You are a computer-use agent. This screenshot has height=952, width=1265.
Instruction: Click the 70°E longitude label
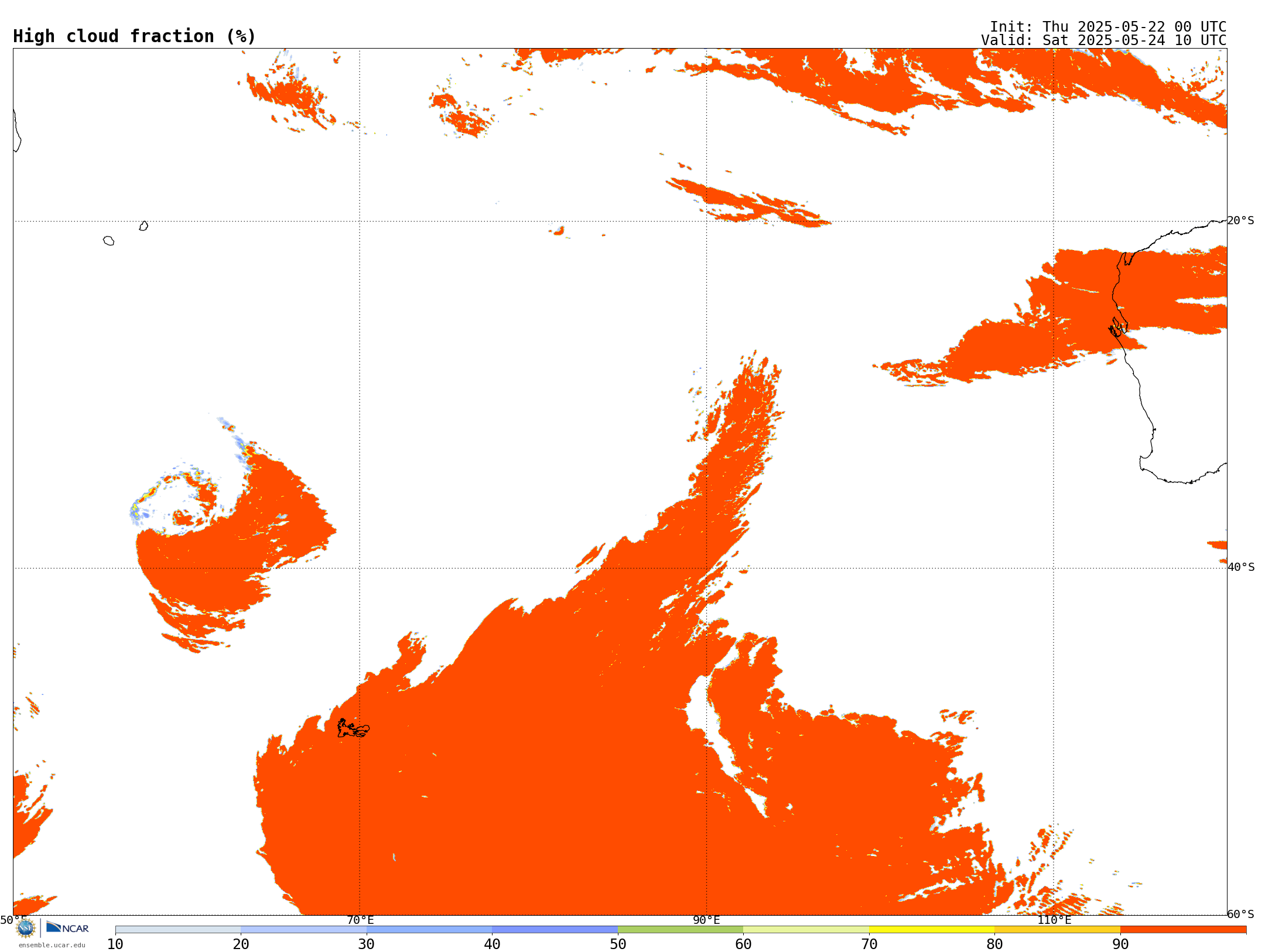360,920
